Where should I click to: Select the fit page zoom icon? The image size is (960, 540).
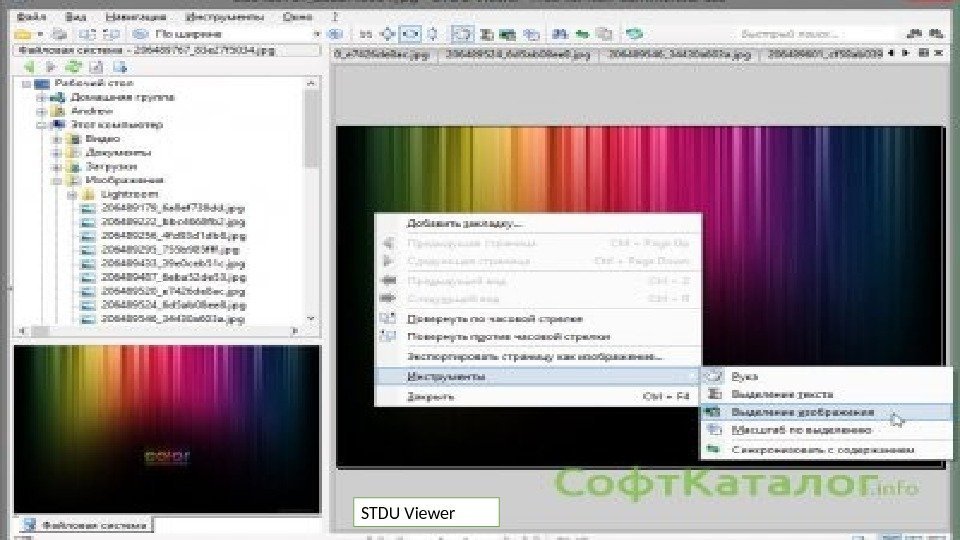(388, 34)
